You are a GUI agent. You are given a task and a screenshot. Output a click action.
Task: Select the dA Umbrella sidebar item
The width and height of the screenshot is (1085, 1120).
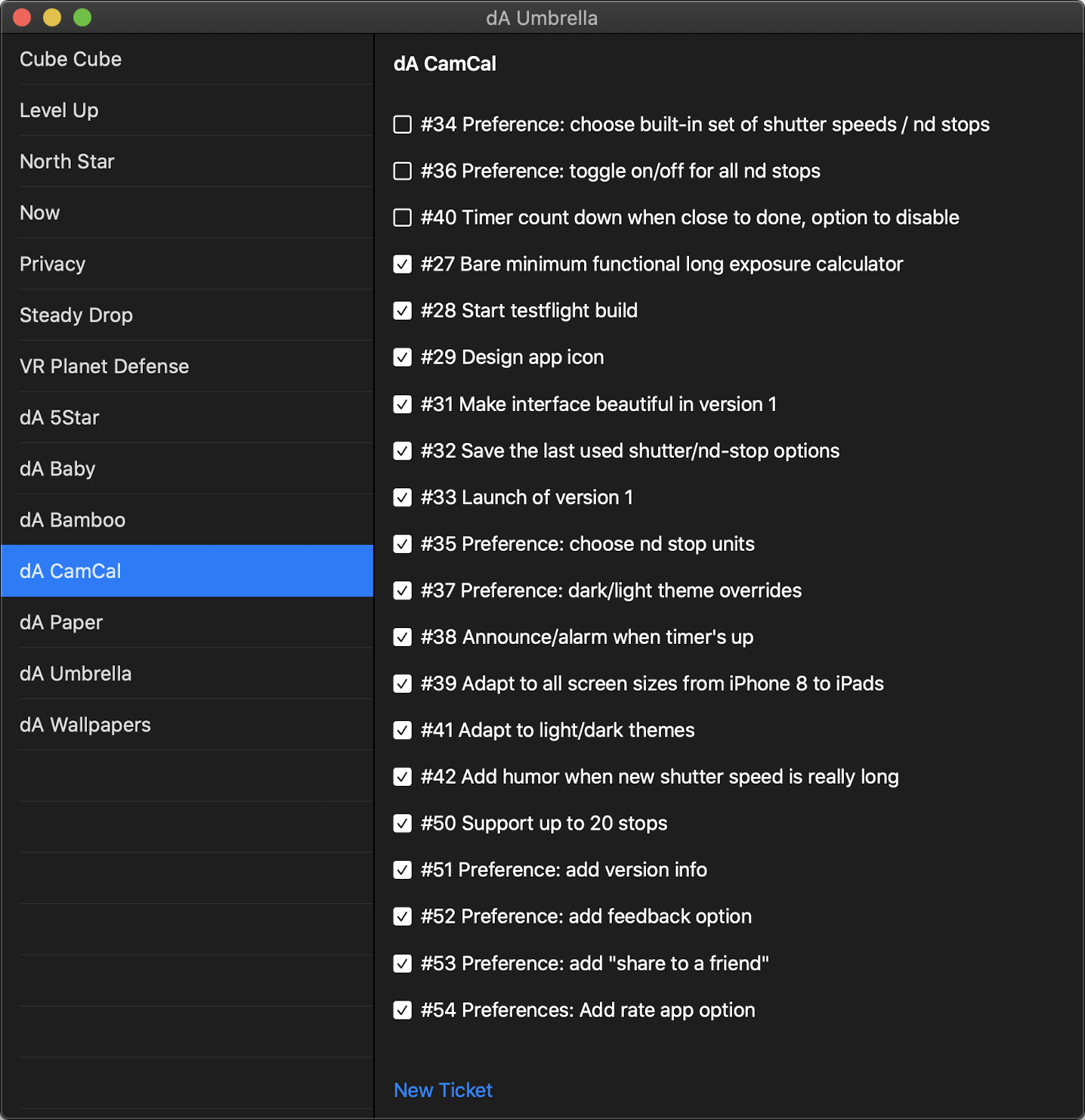click(x=76, y=673)
